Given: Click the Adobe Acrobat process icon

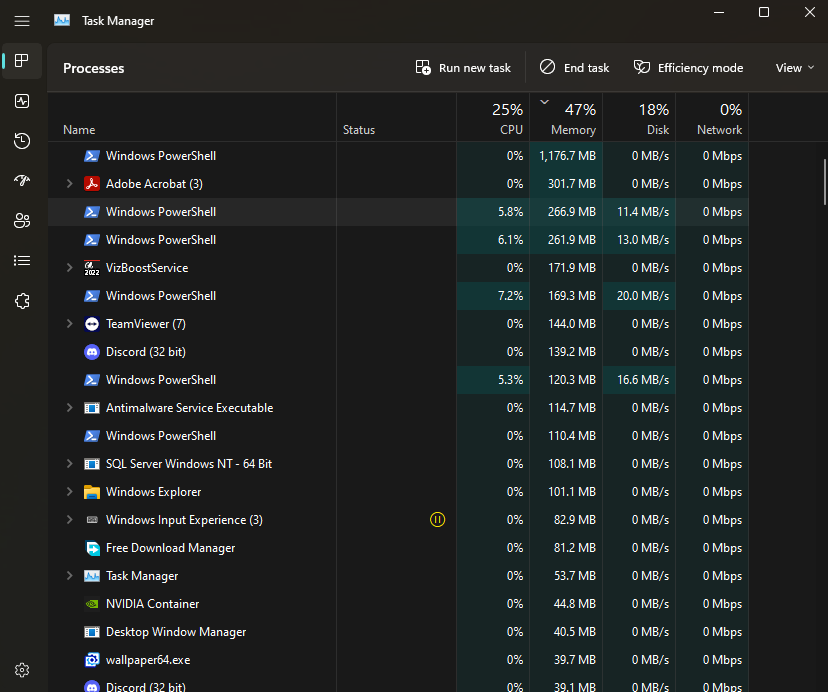Looking at the screenshot, I should [92, 184].
